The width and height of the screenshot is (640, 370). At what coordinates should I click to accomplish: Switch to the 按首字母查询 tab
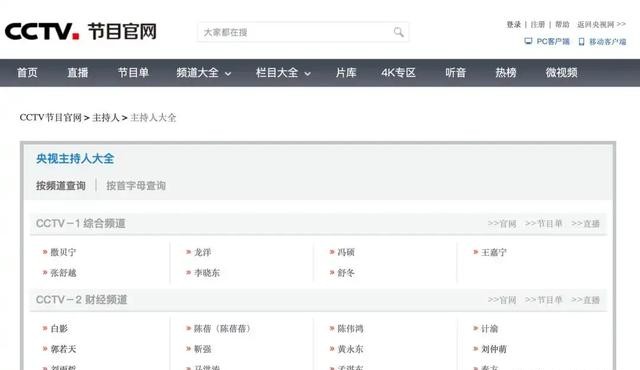(136, 186)
